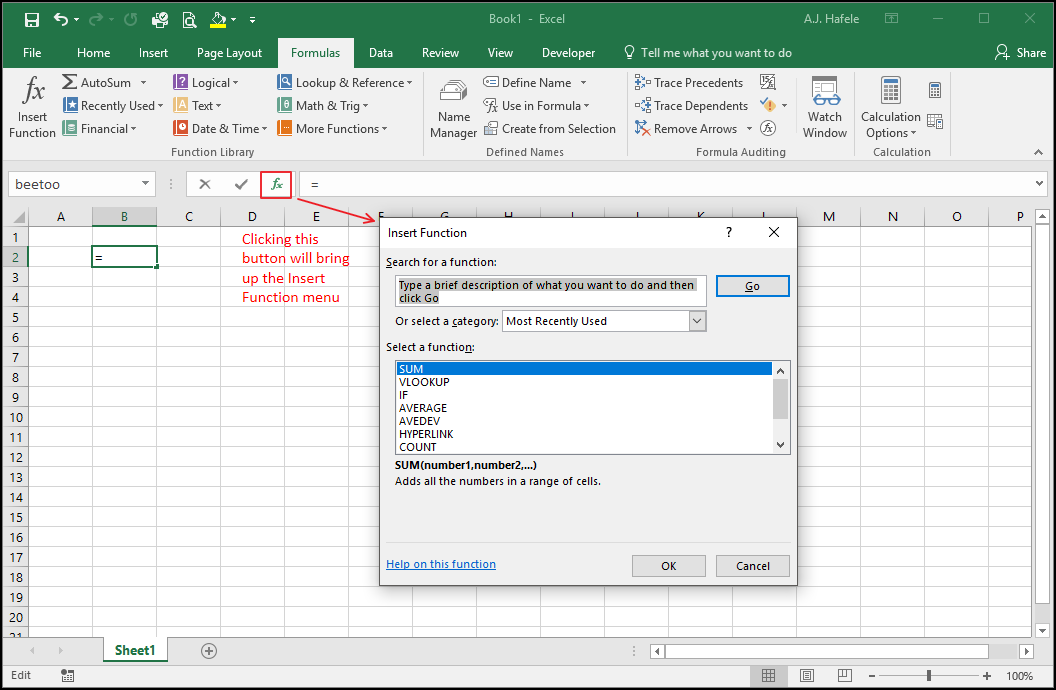The image size is (1056, 690).
Task: Expand the formula bar with chevron
Action: point(1039,183)
